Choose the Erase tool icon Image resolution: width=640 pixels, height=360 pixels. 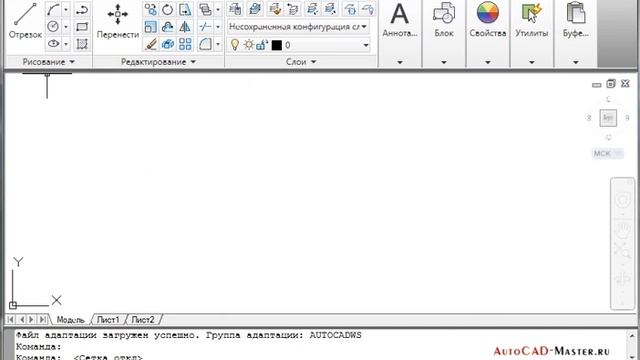coord(151,44)
